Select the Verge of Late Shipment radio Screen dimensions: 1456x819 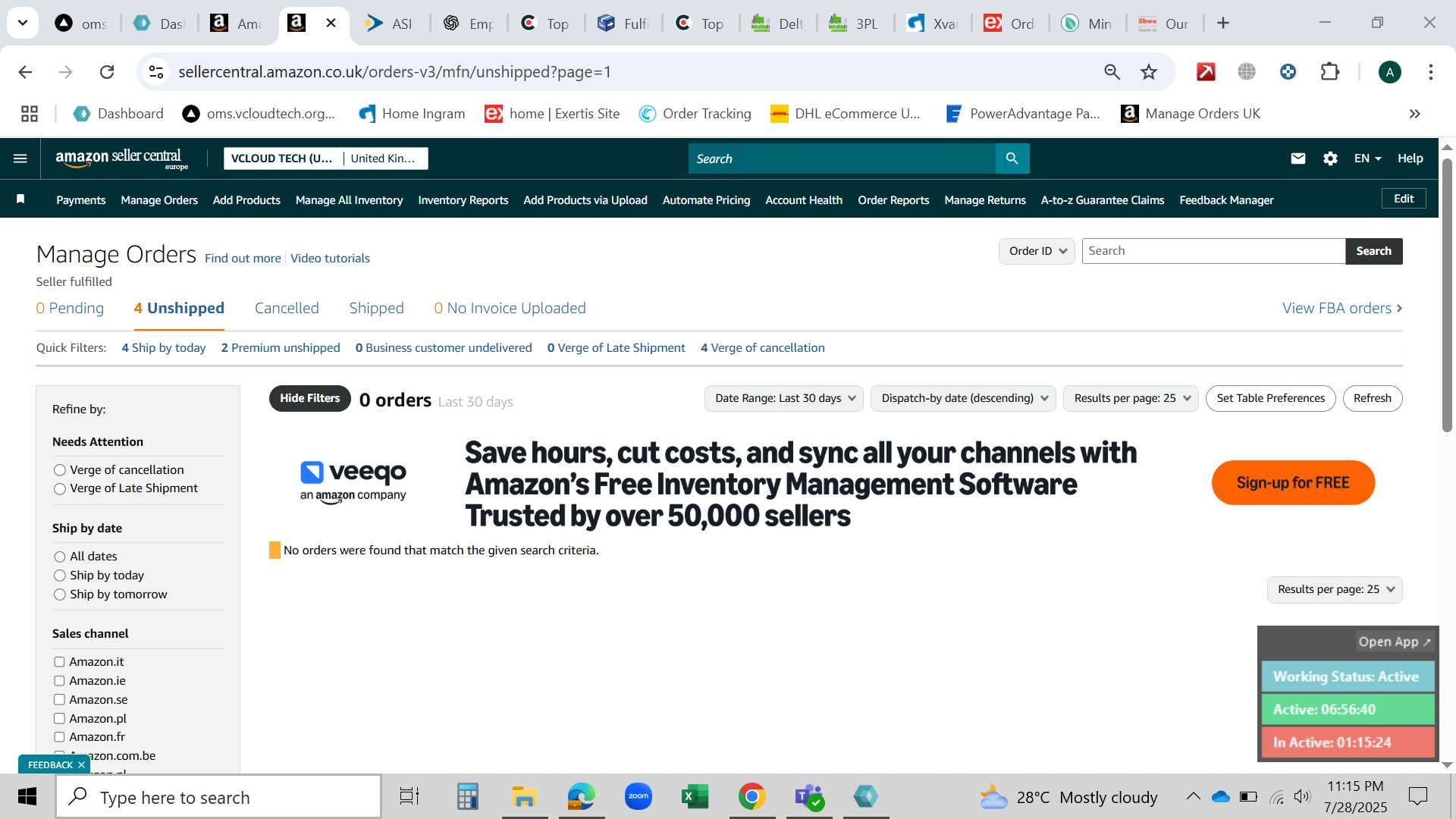pyautogui.click(x=60, y=489)
